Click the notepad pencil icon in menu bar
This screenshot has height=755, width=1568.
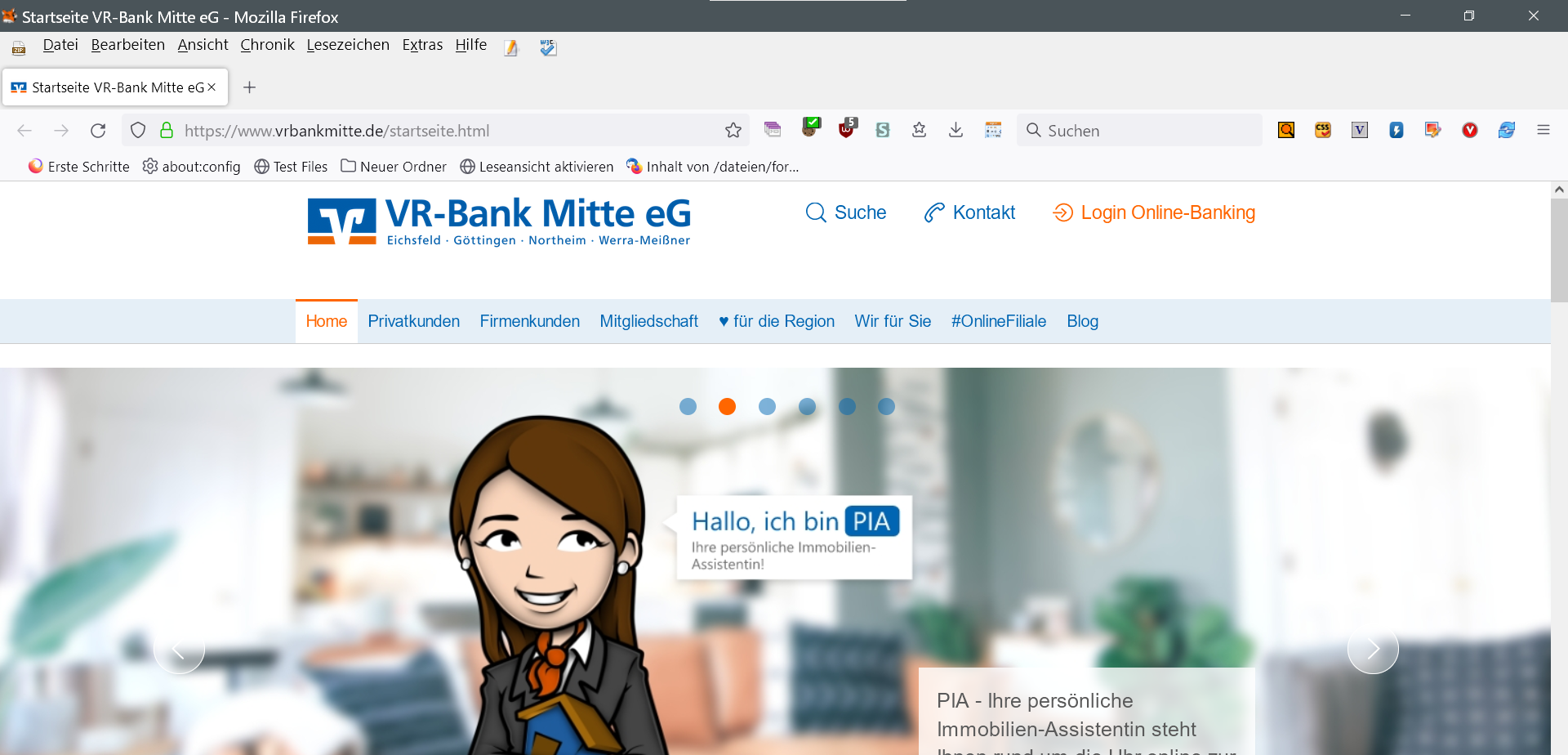pos(511,48)
